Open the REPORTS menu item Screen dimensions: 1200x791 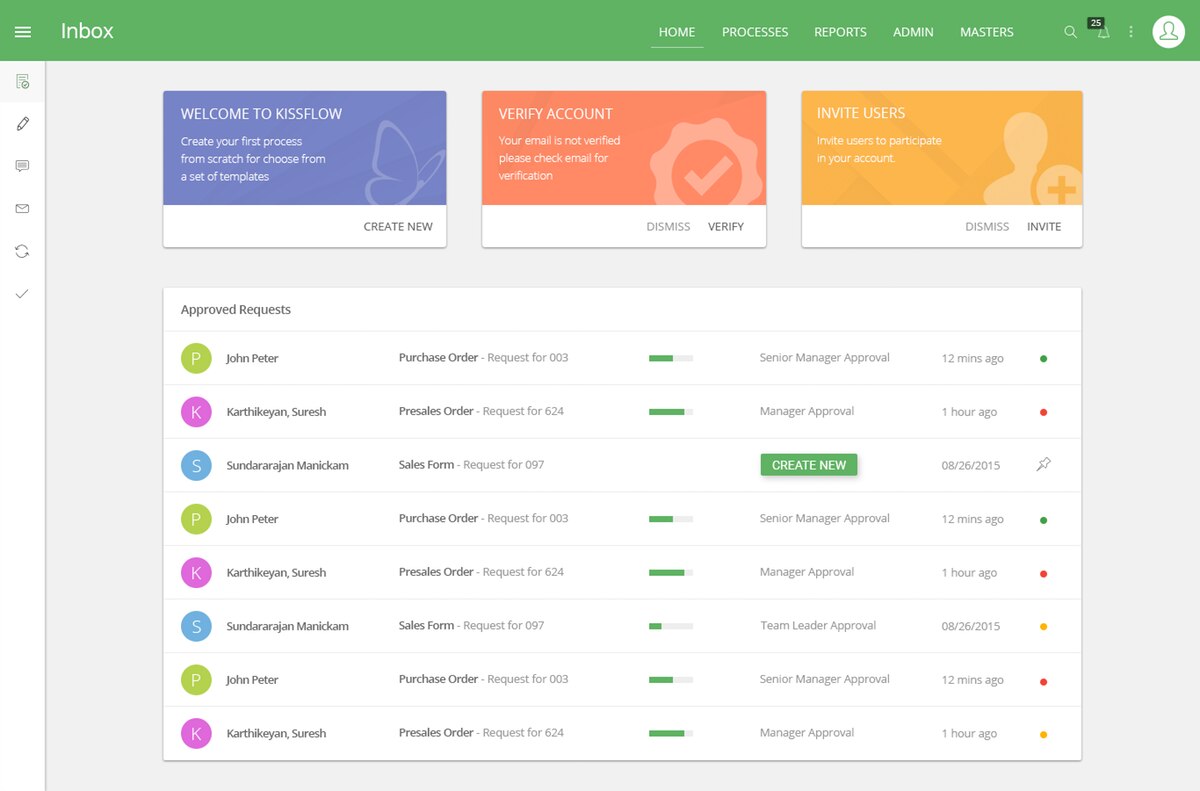pyautogui.click(x=840, y=31)
